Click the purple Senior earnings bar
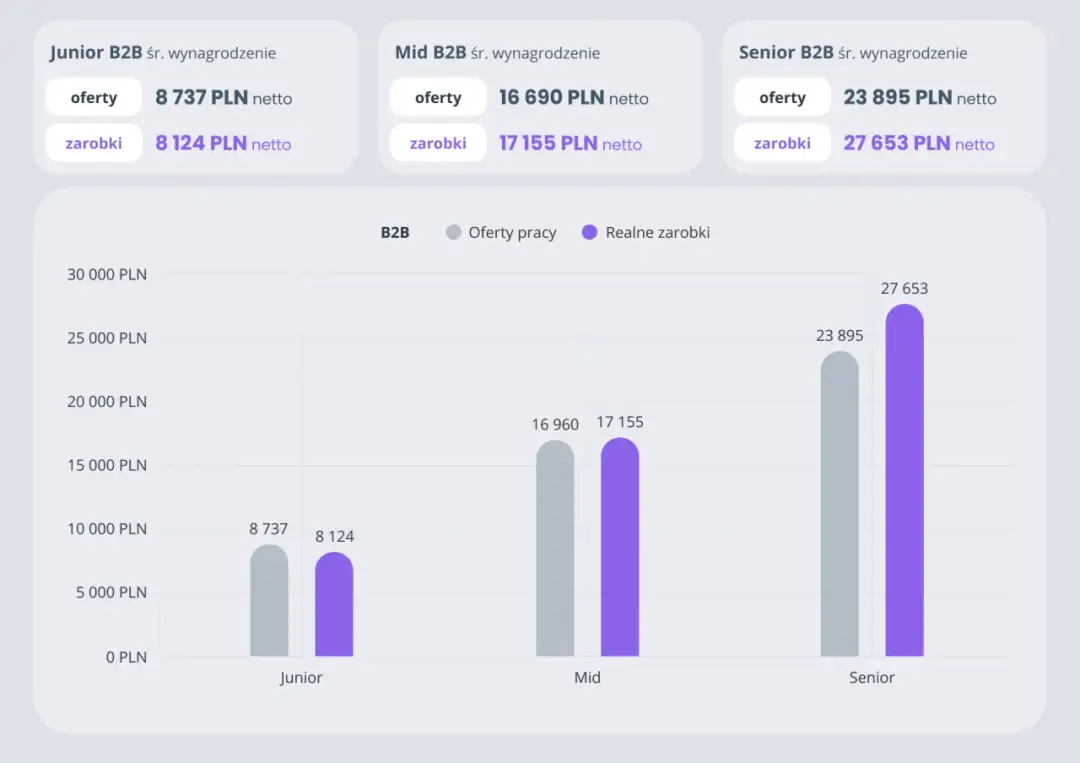This screenshot has height=763, width=1080. click(x=904, y=480)
